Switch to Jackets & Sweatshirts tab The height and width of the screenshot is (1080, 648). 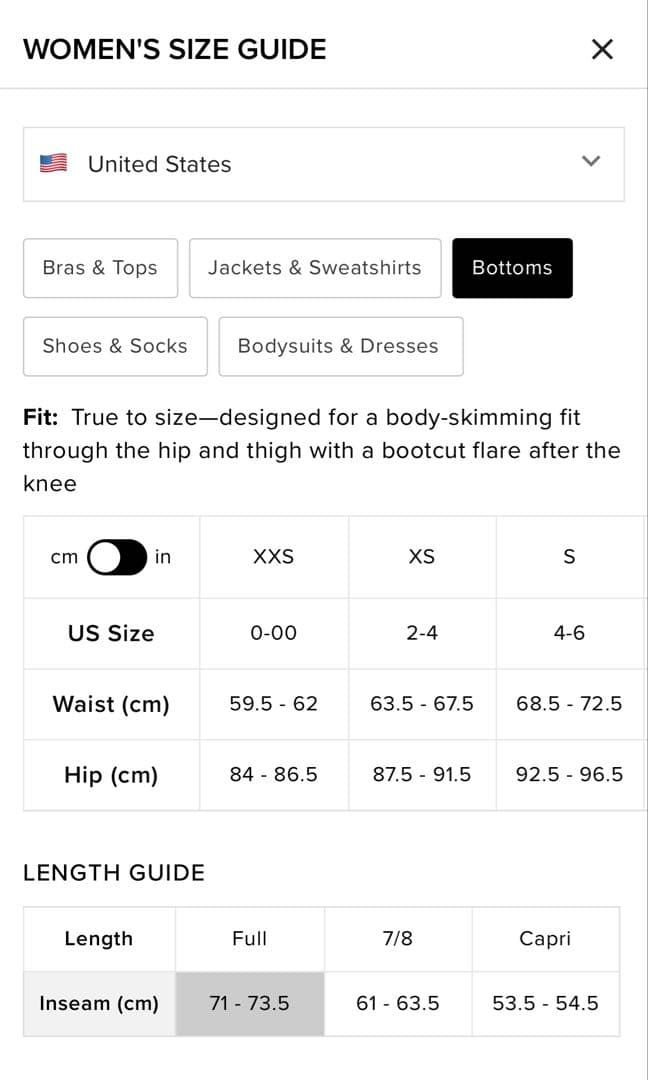click(x=314, y=268)
